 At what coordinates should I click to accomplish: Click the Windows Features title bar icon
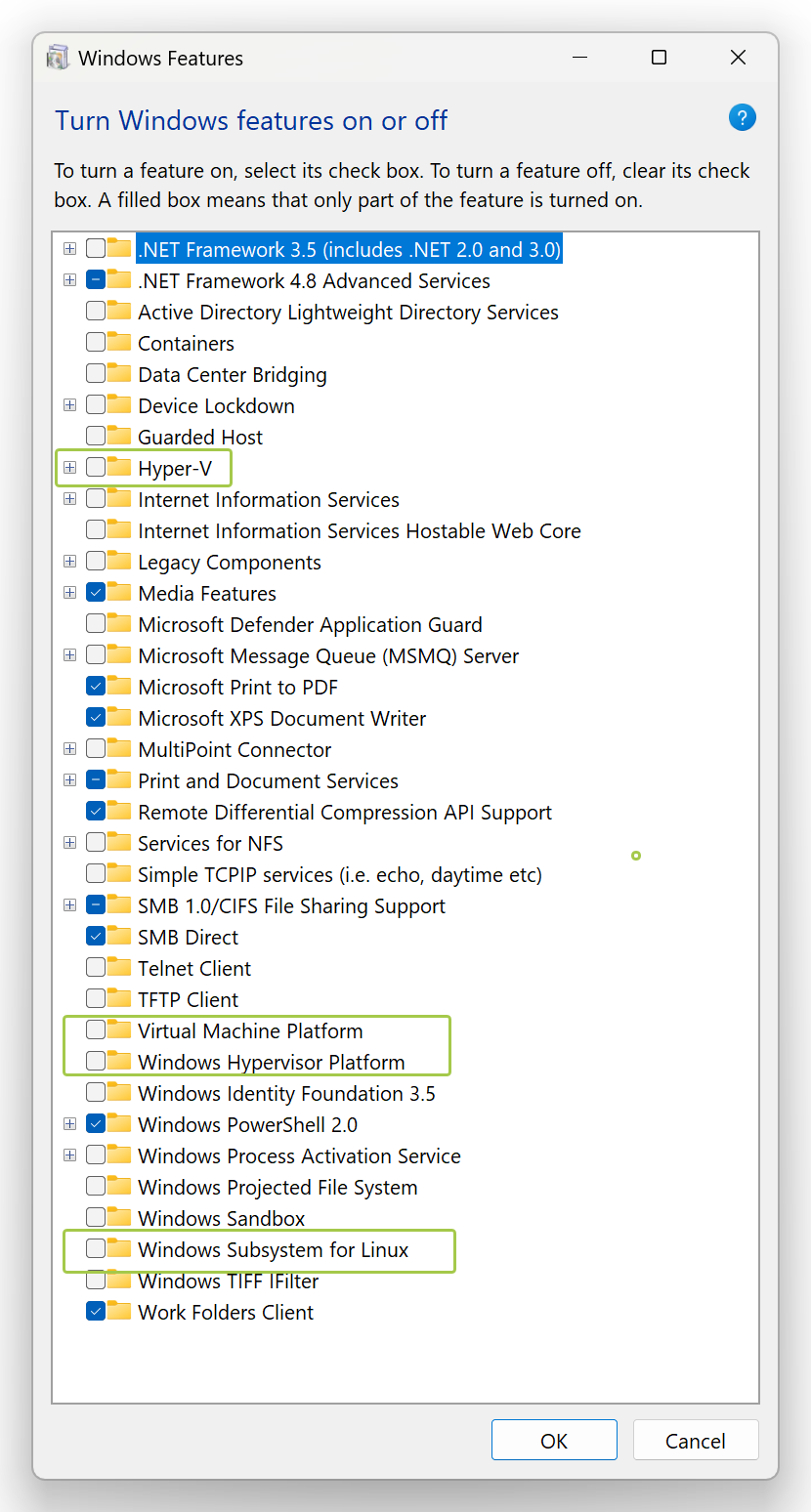[59, 58]
